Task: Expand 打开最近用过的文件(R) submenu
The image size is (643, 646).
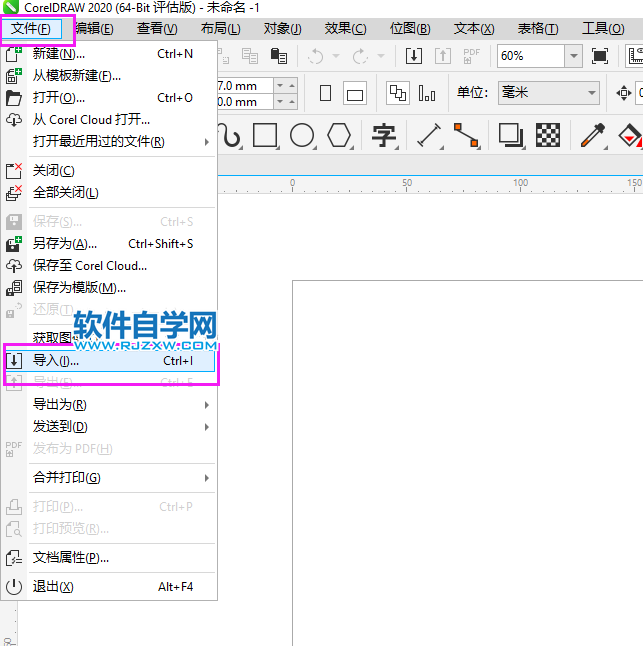Action: tap(110, 142)
